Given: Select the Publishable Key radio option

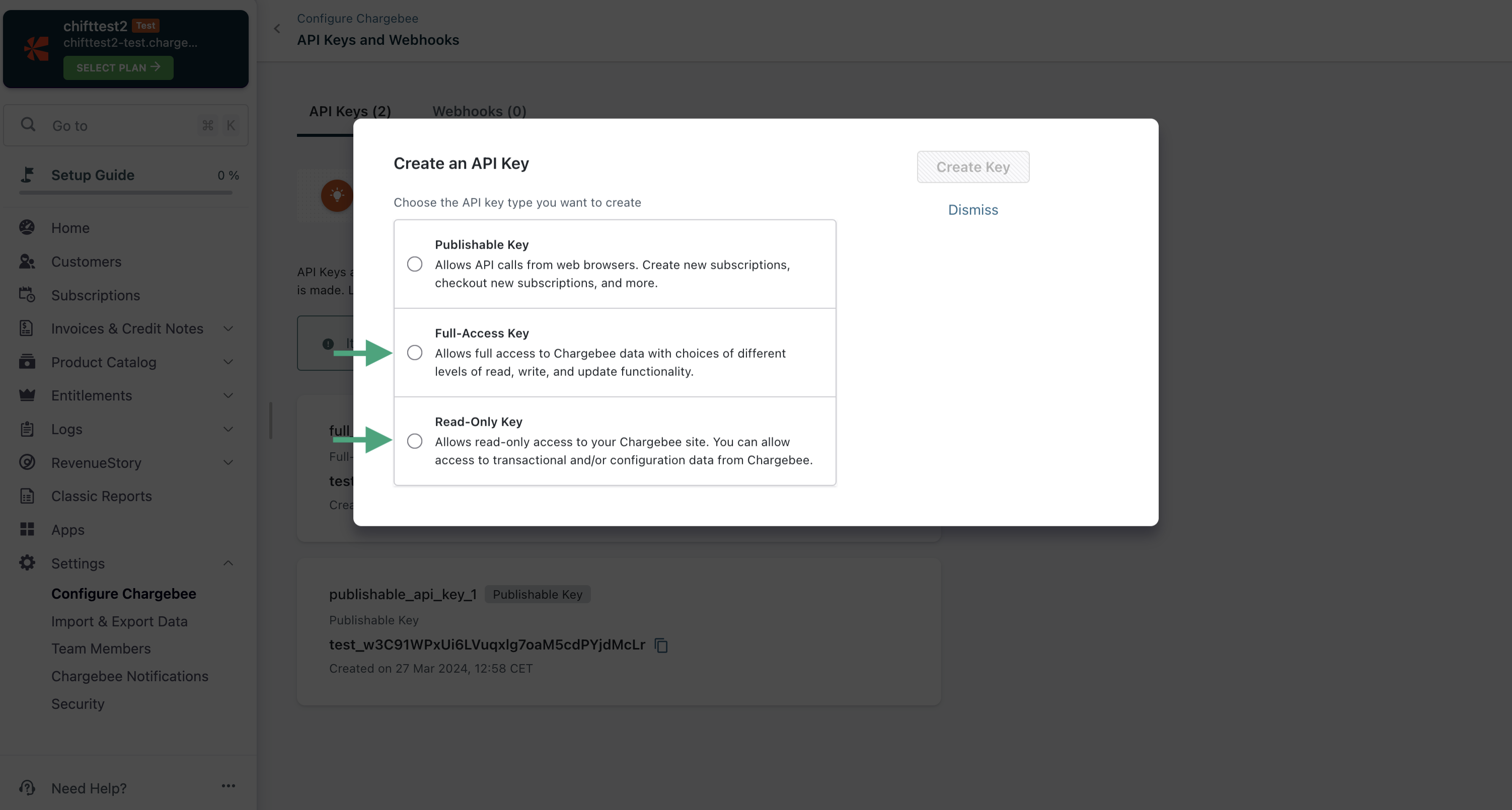Looking at the screenshot, I should point(414,265).
